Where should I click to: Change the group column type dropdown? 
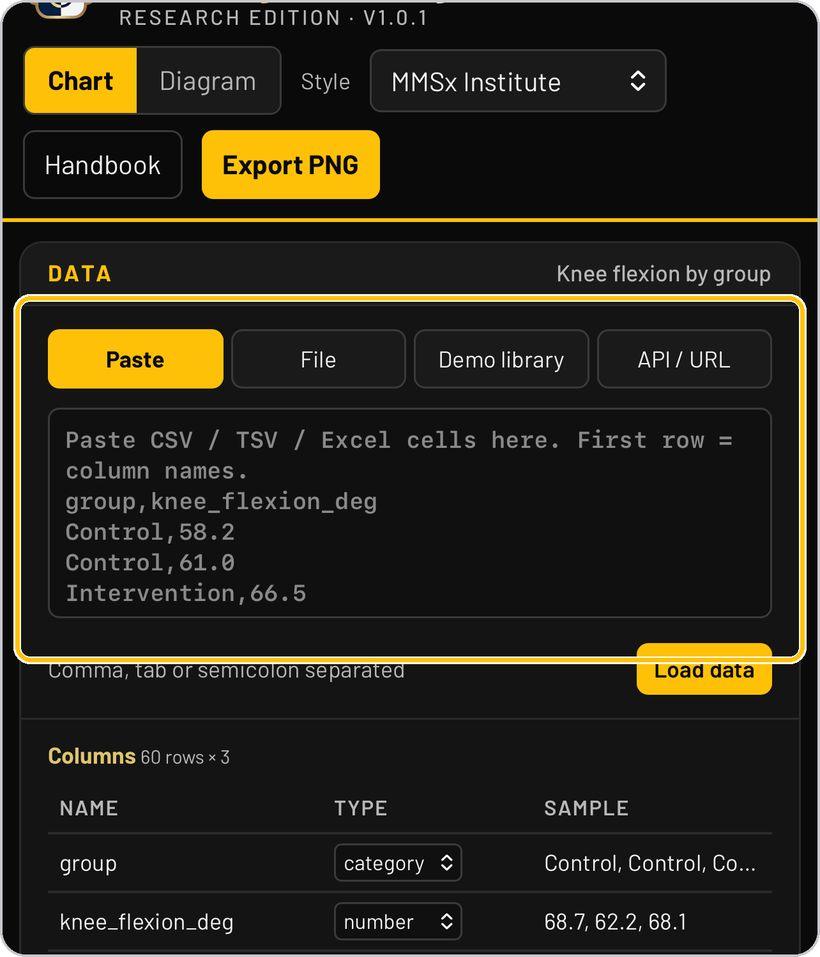398,862
